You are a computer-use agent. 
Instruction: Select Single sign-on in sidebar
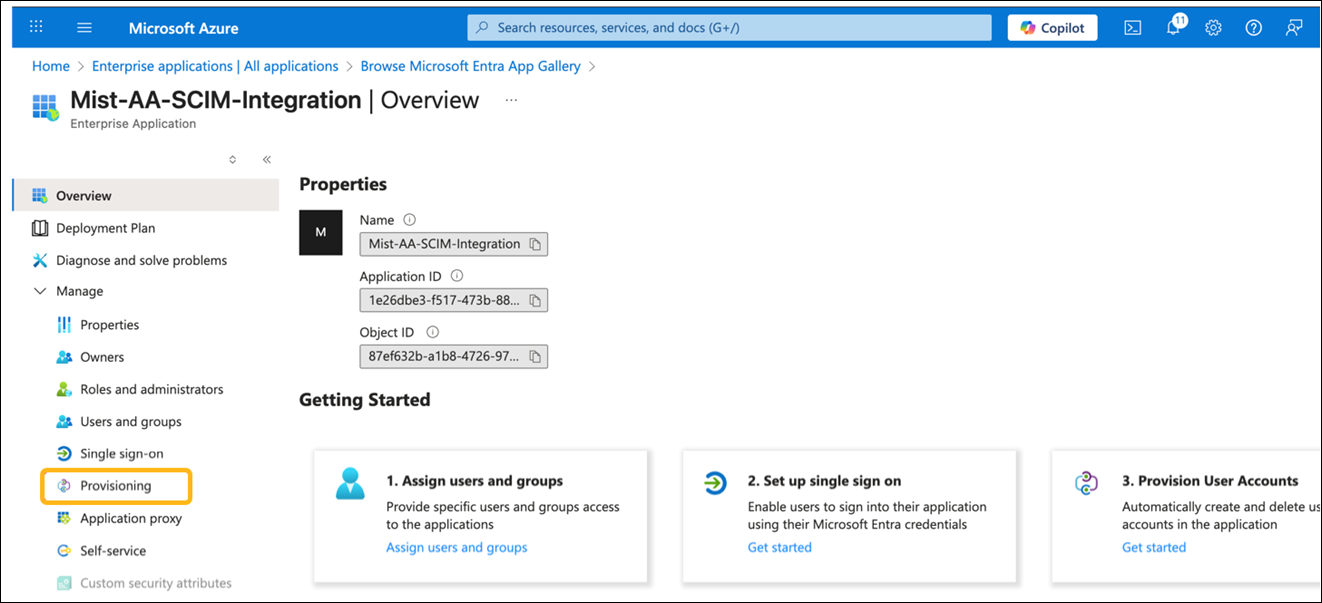tap(121, 453)
